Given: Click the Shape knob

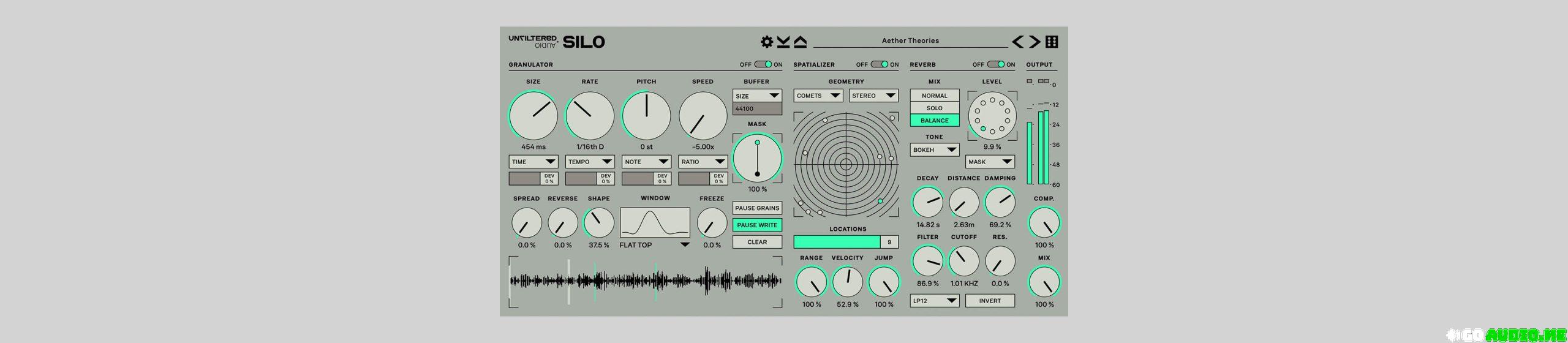Looking at the screenshot, I should click(599, 222).
